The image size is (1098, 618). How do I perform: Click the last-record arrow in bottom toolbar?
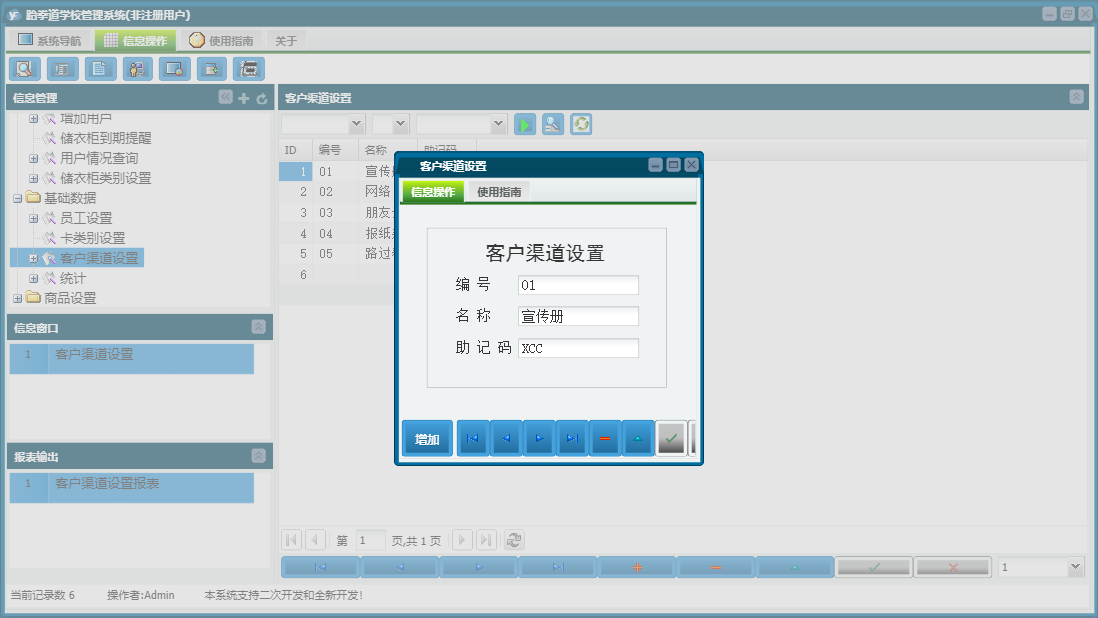(557, 567)
